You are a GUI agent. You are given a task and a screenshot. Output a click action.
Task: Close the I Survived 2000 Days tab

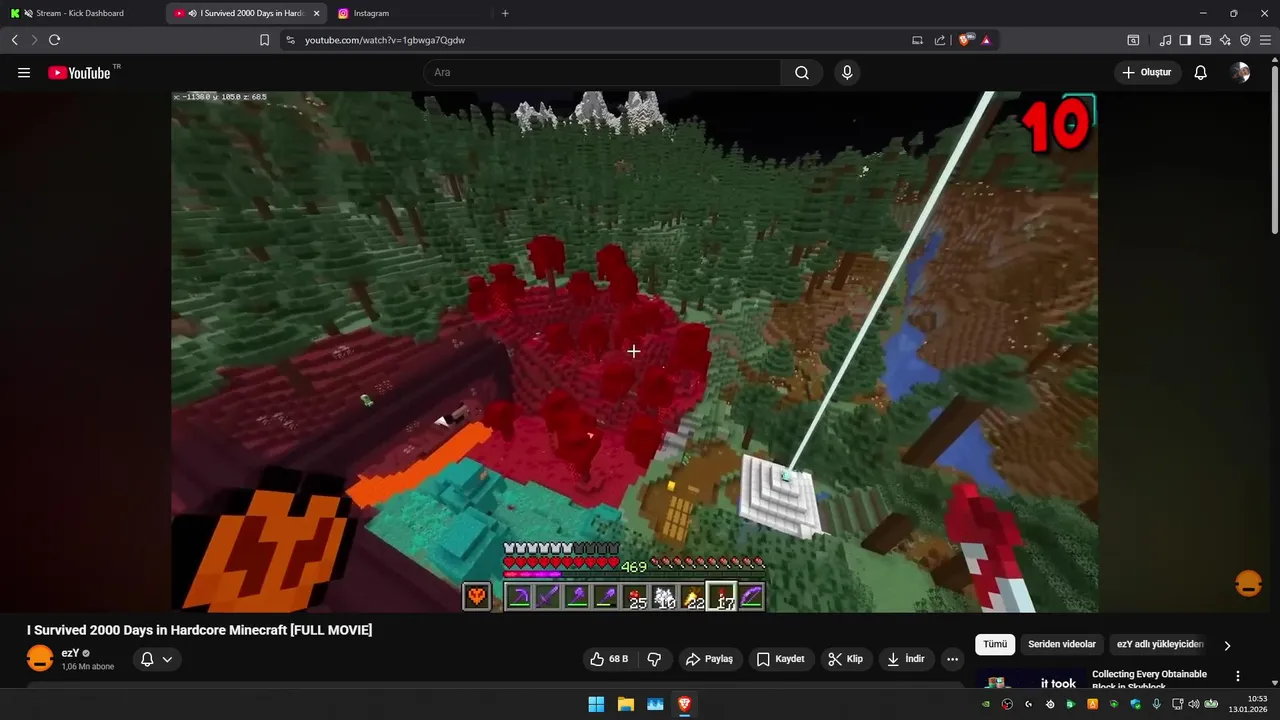tap(316, 13)
